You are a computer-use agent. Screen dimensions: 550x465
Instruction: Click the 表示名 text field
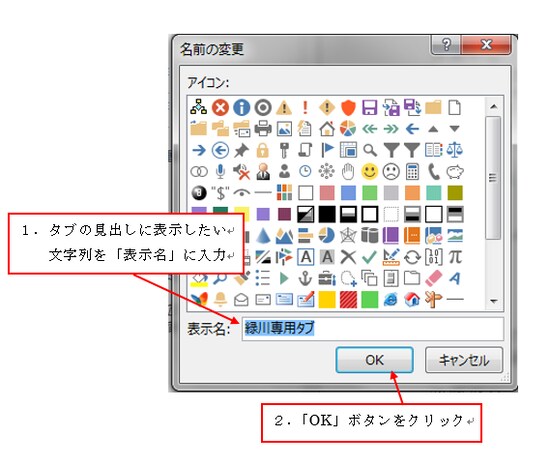point(373,329)
